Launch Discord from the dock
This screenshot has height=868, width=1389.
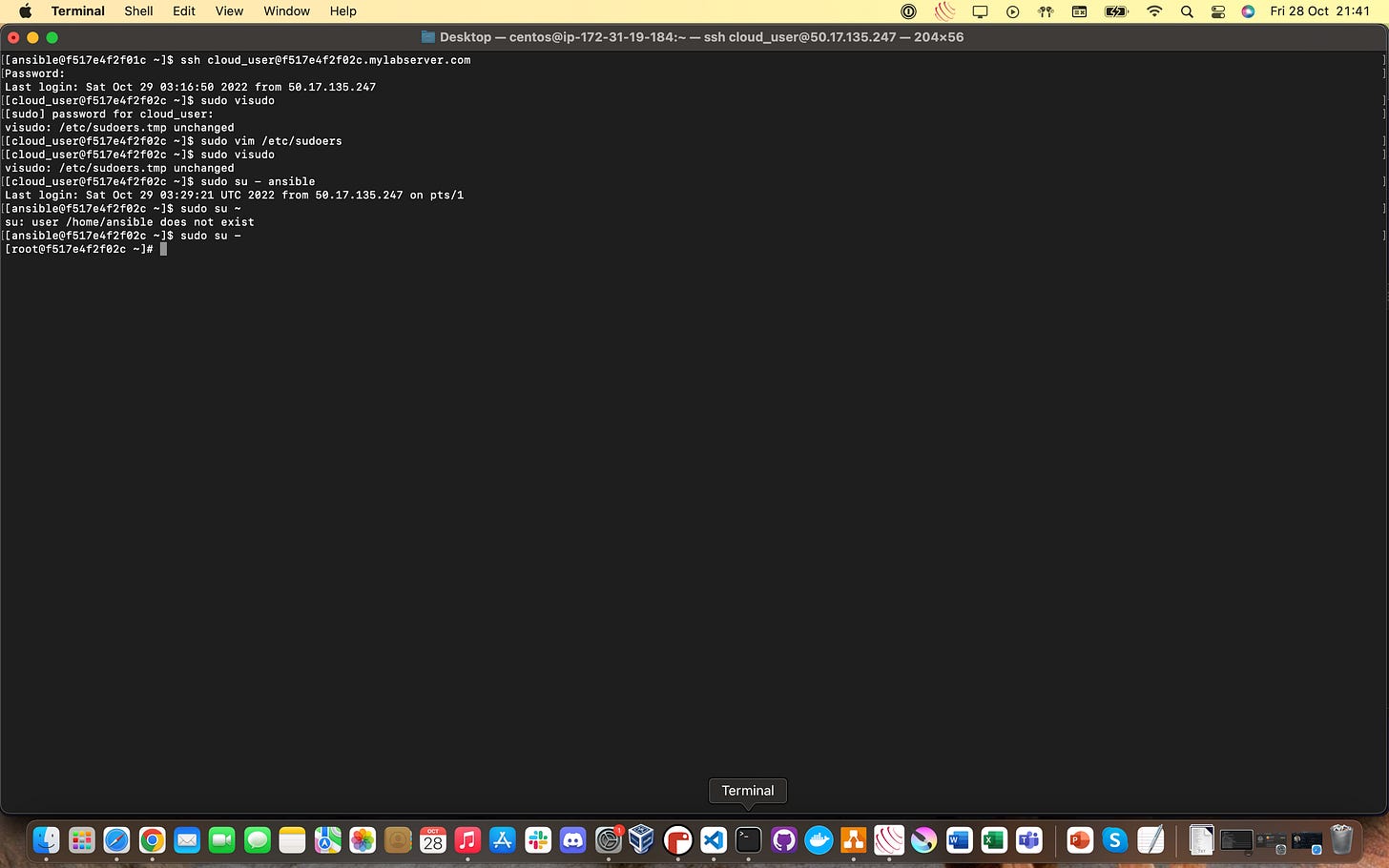click(573, 840)
